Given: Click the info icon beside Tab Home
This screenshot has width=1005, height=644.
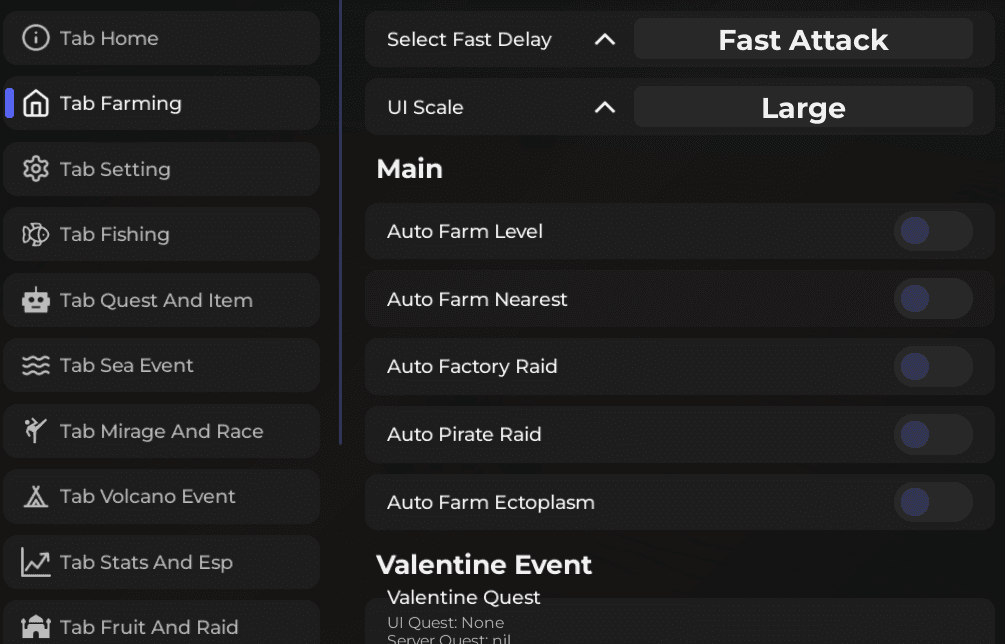Looking at the screenshot, I should (x=36, y=38).
